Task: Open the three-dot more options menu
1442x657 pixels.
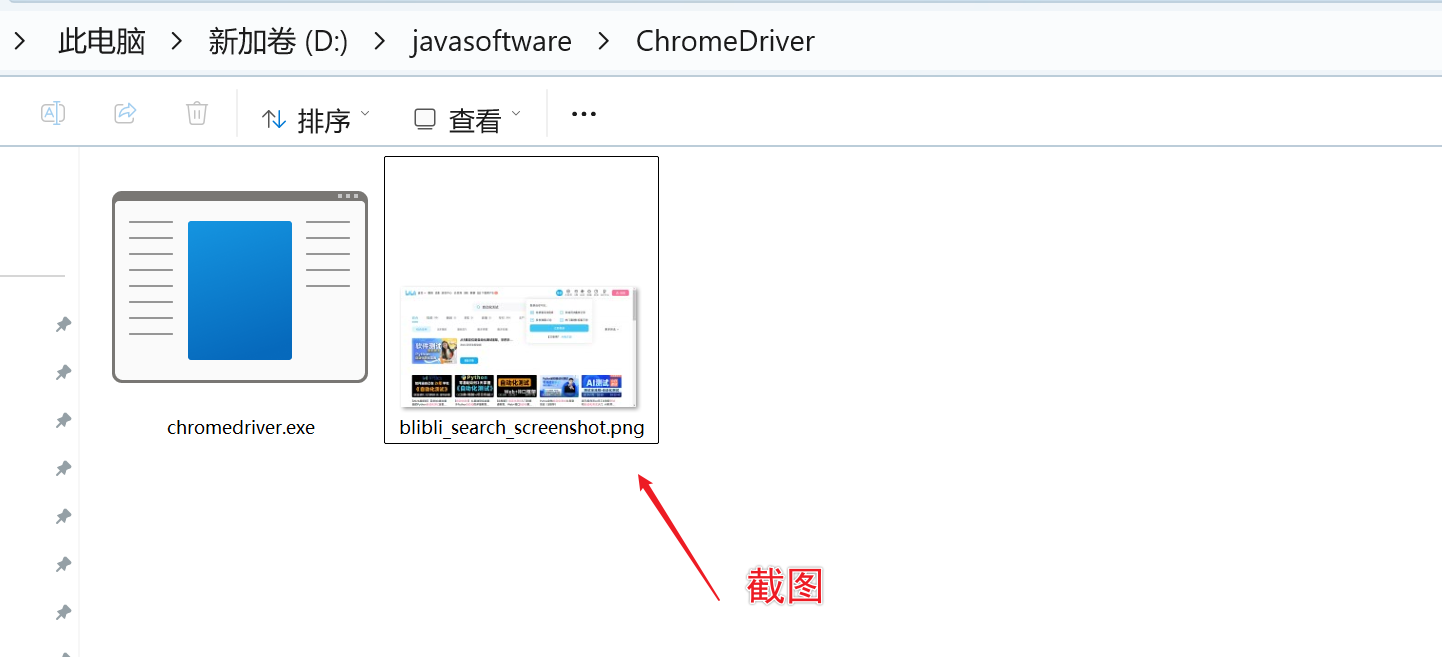Action: 584,114
